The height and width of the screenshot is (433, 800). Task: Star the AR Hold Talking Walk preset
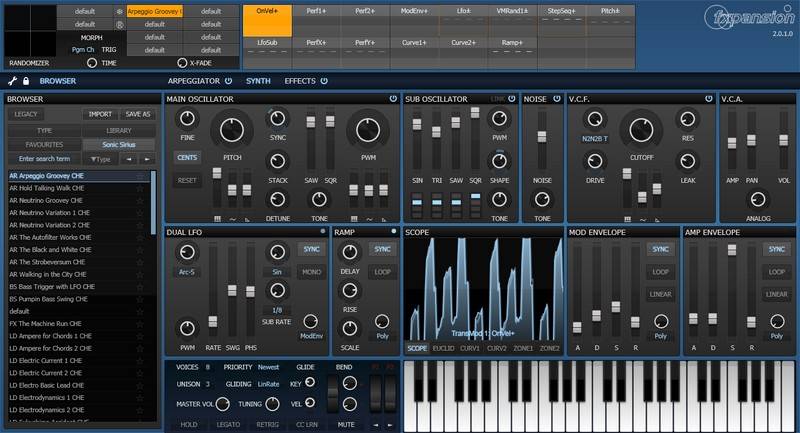140,187
